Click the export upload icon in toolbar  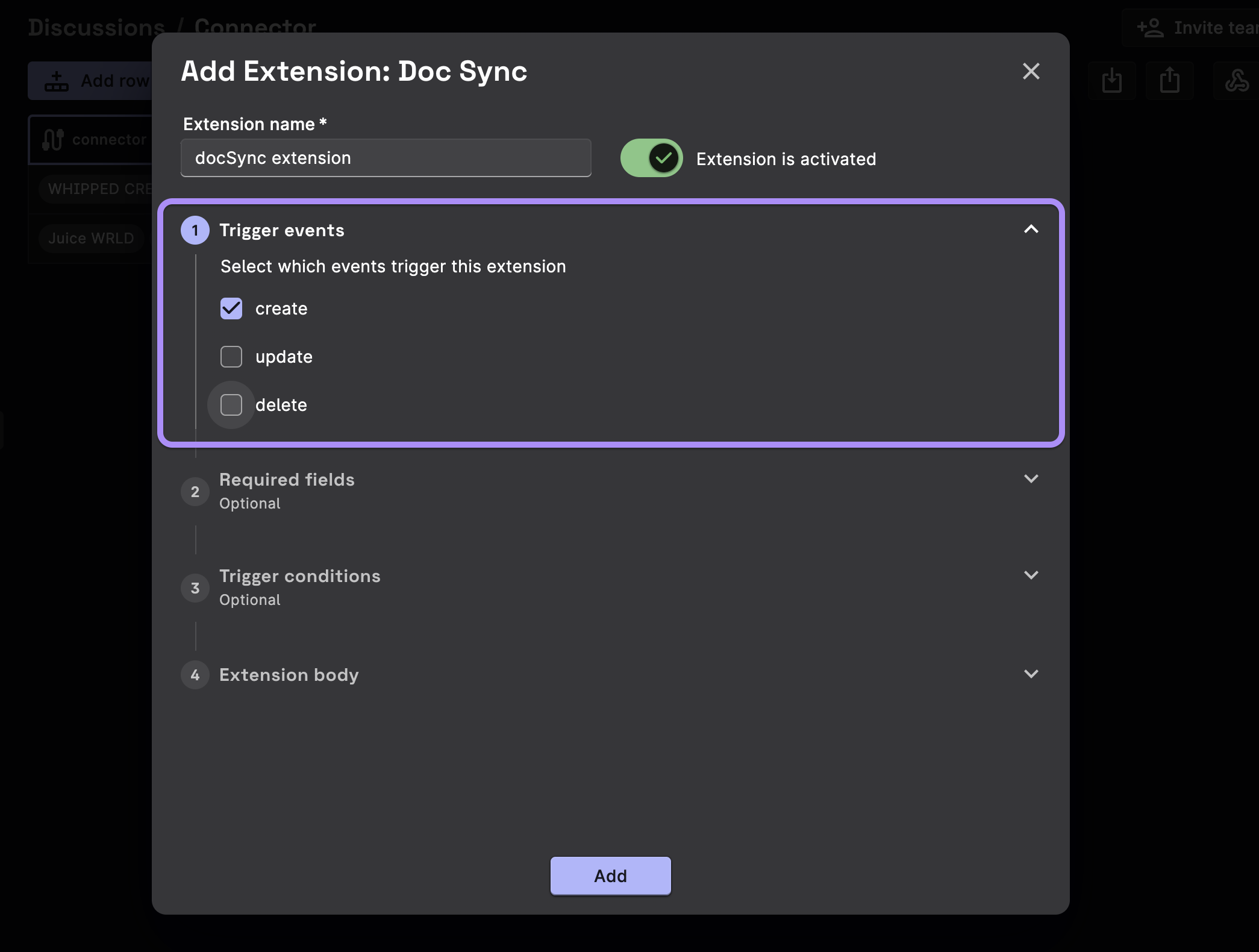coord(1169,80)
